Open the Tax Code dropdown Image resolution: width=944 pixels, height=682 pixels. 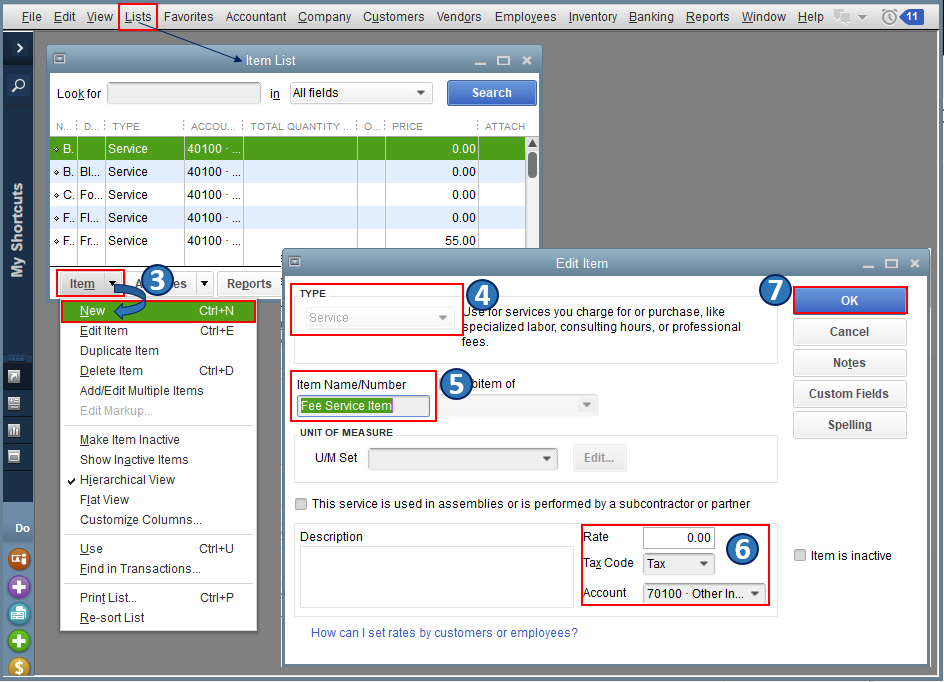679,563
